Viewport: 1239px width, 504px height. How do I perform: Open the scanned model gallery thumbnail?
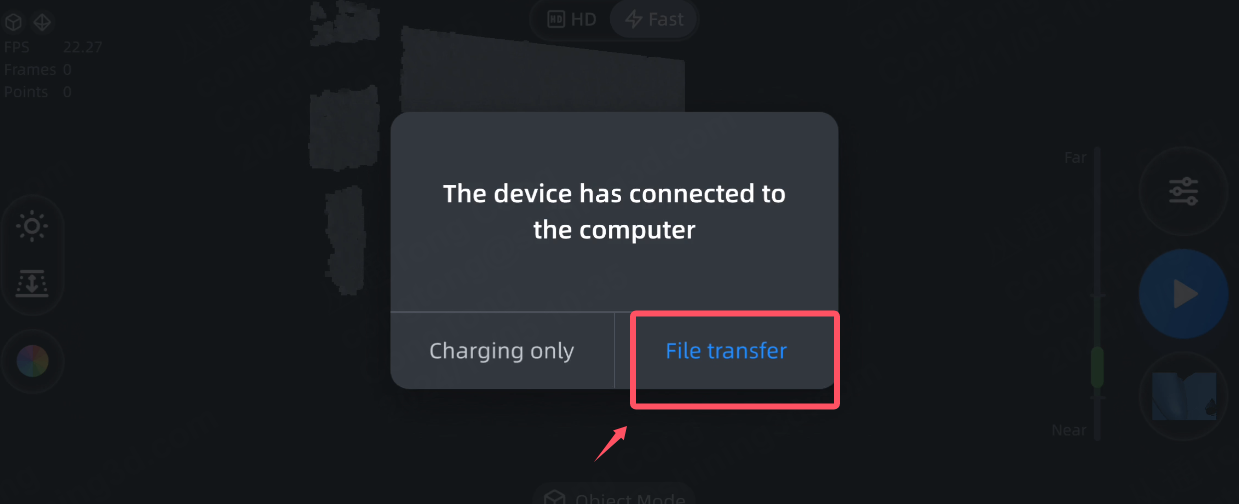(x=1184, y=397)
